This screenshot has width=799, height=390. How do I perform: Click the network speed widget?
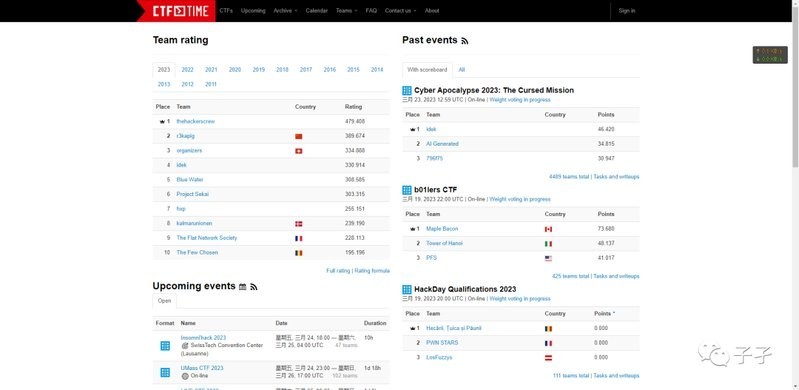click(x=770, y=55)
